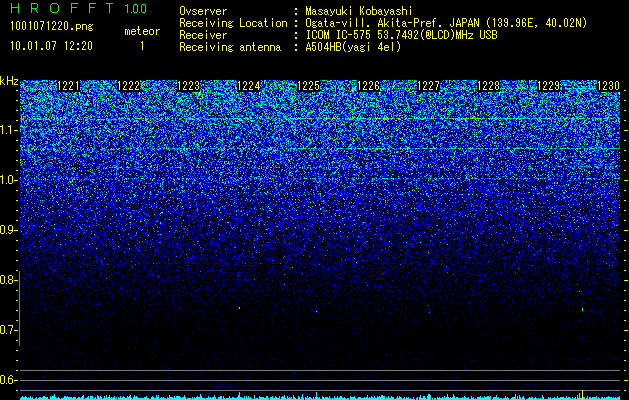Click the meteor count label
The height and width of the screenshot is (400, 629).
click(x=142, y=31)
